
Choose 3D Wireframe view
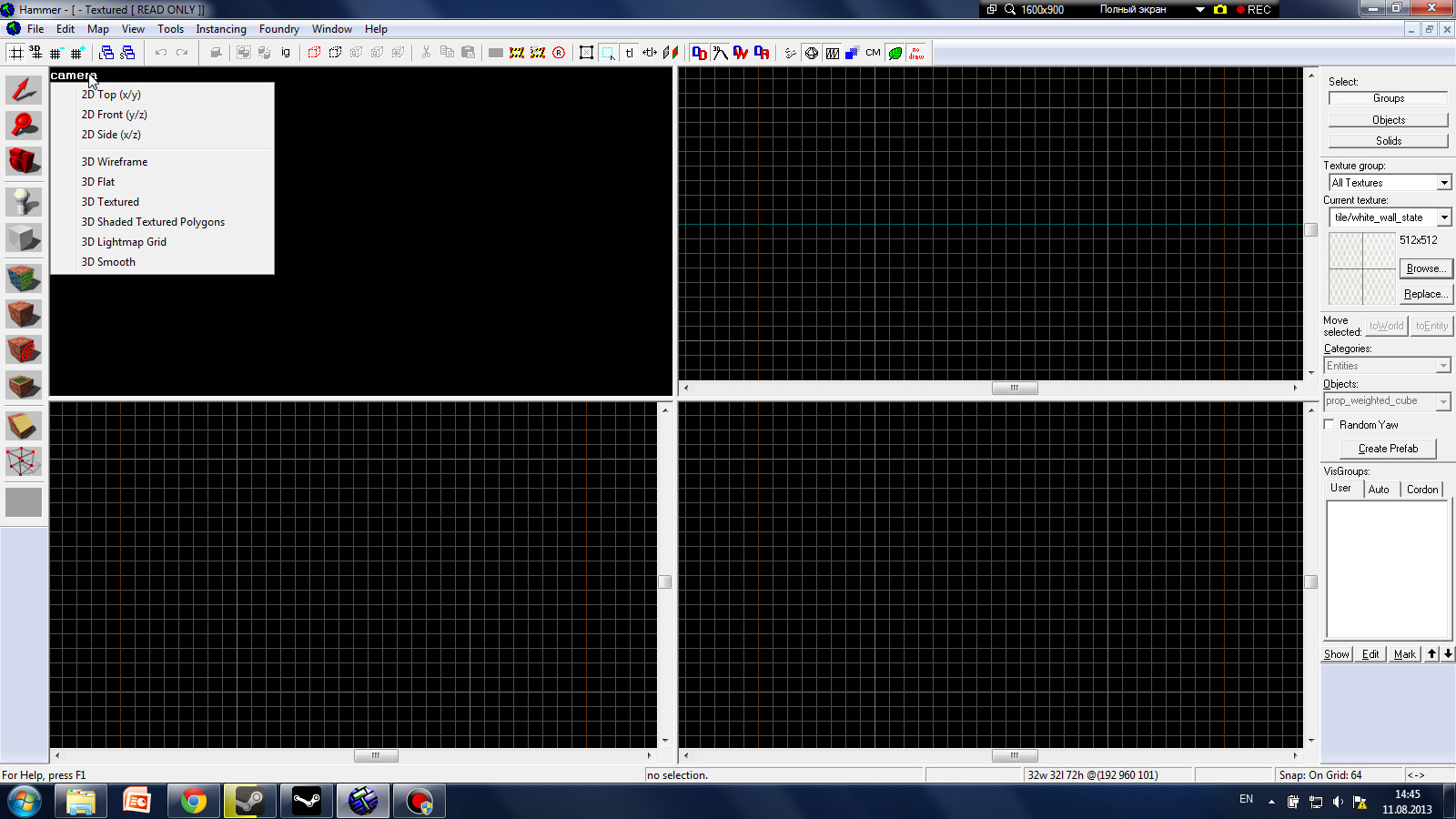(x=162, y=162)
